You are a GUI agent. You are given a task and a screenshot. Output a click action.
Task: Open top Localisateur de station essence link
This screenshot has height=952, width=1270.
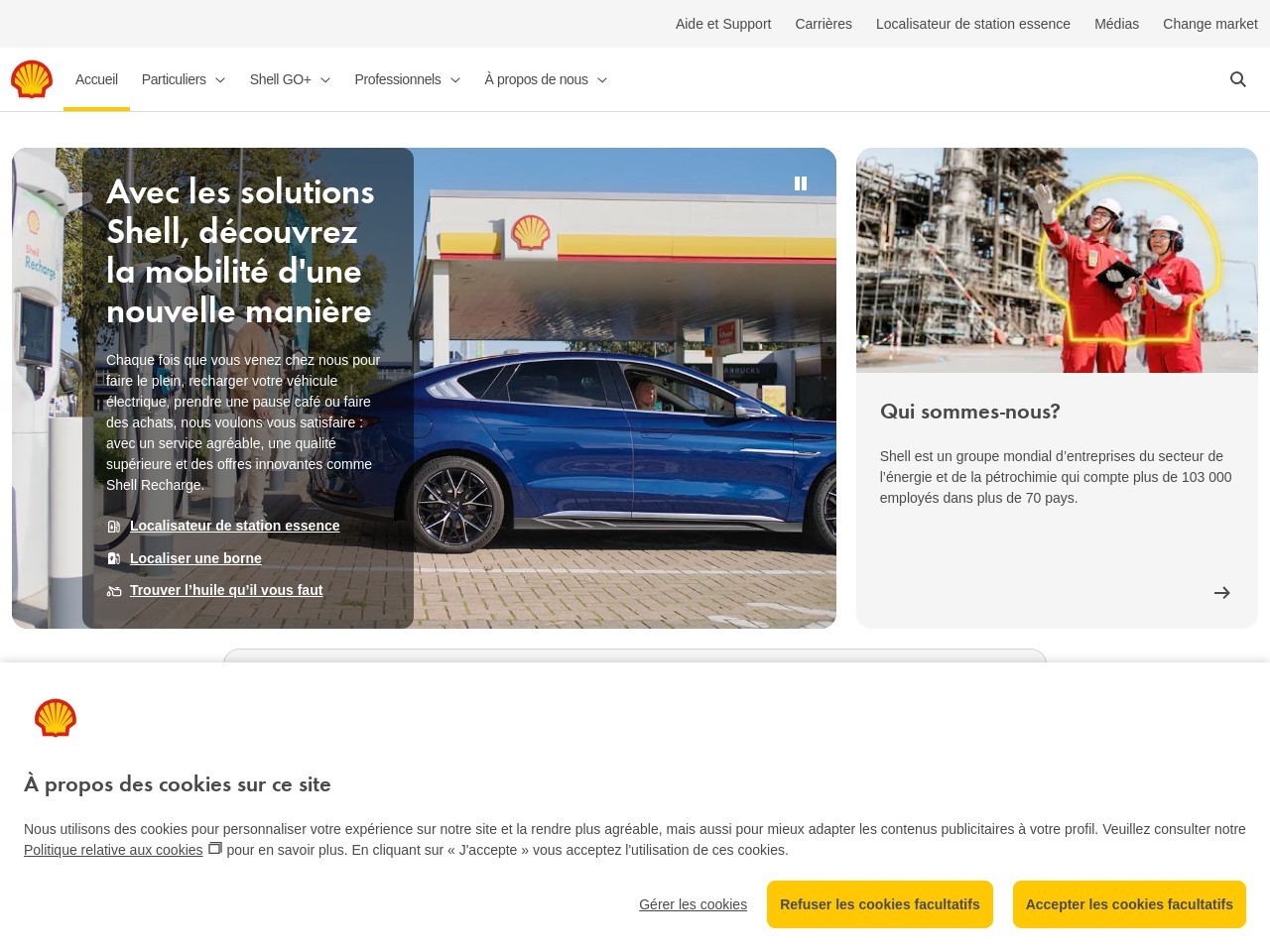[x=973, y=24]
